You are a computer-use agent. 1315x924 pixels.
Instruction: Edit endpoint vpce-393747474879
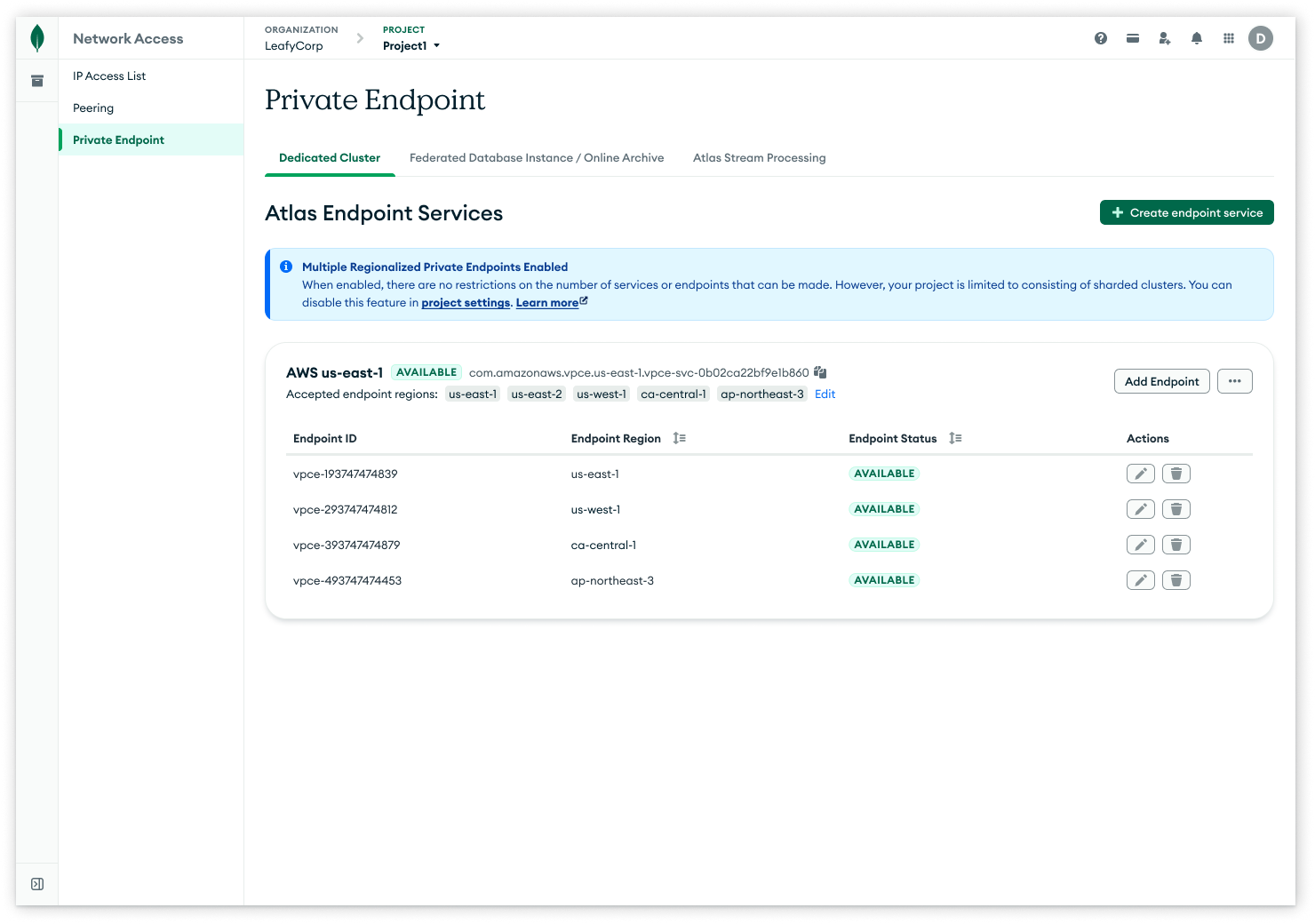pyautogui.click(x=1141, y=545)
